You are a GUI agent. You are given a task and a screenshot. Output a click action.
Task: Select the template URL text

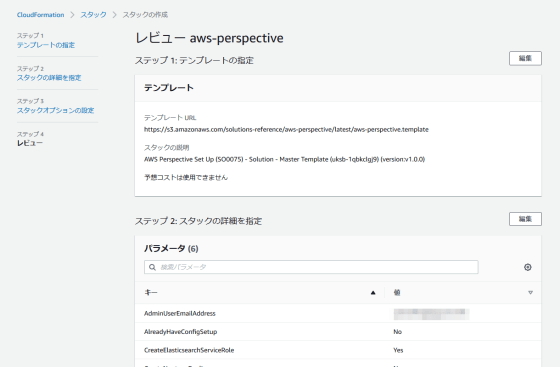(x=286, y=130)
